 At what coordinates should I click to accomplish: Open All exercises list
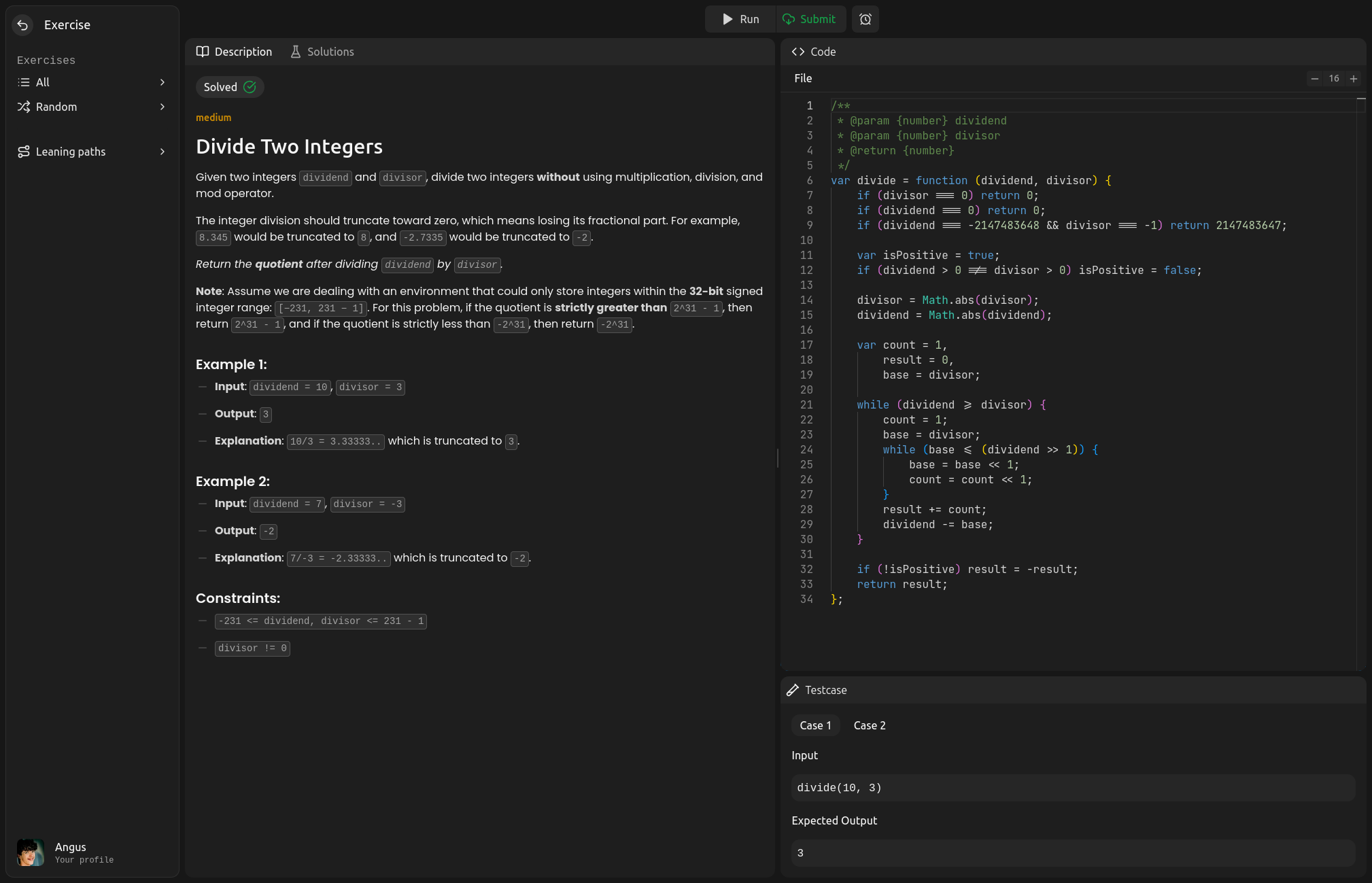pos(92,82)
